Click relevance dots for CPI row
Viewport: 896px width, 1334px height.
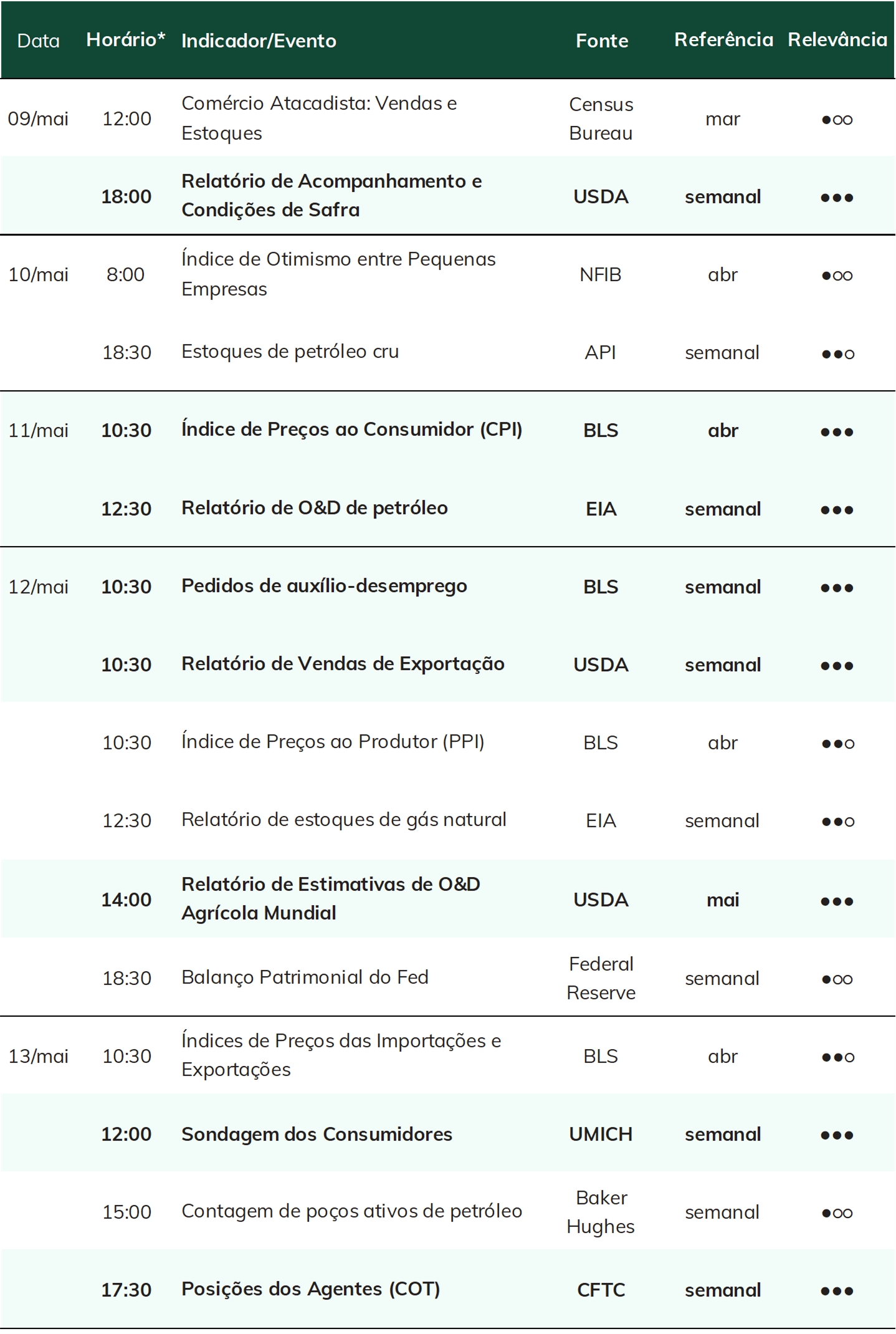pyautogui.click(x=837, y=432)
